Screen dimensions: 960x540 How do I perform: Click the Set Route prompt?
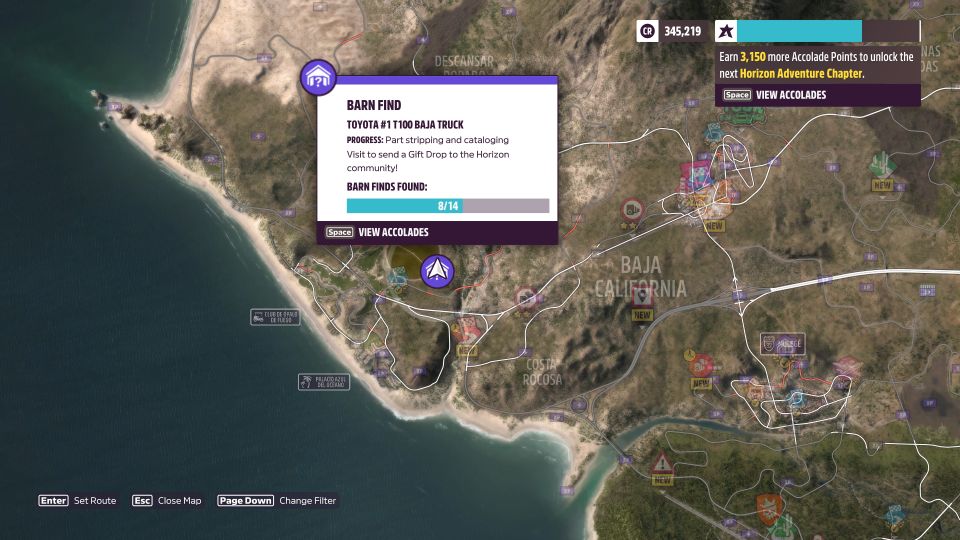[x=77, y=500]
